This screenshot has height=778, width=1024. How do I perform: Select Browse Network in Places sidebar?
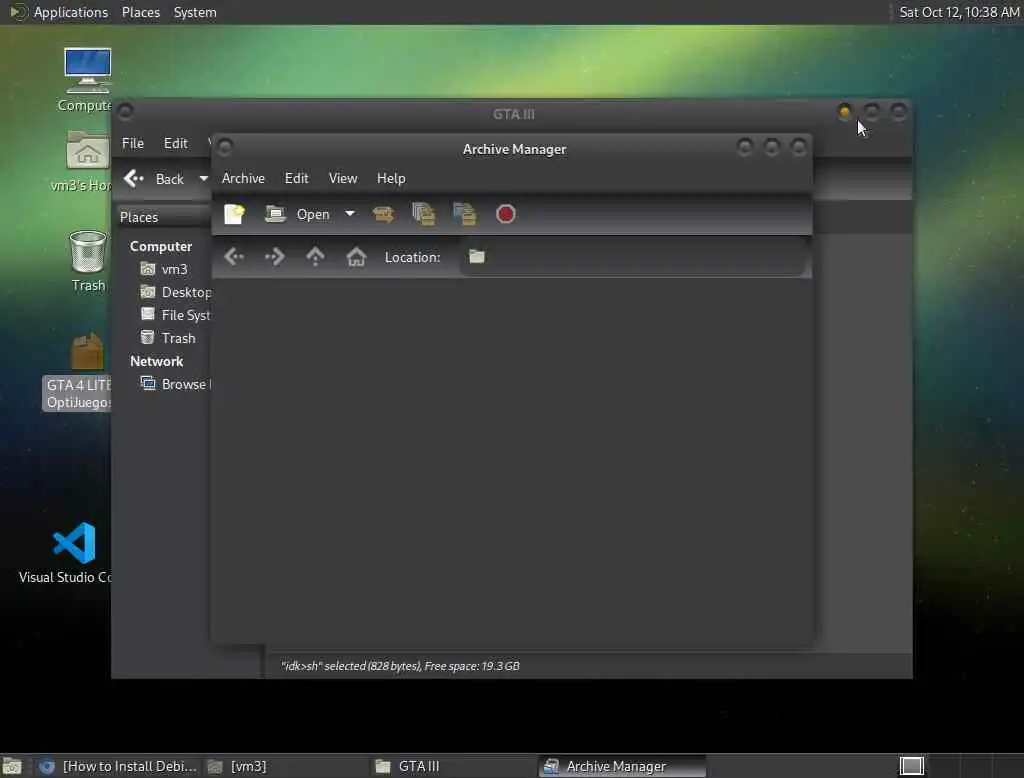coord(176,384)
